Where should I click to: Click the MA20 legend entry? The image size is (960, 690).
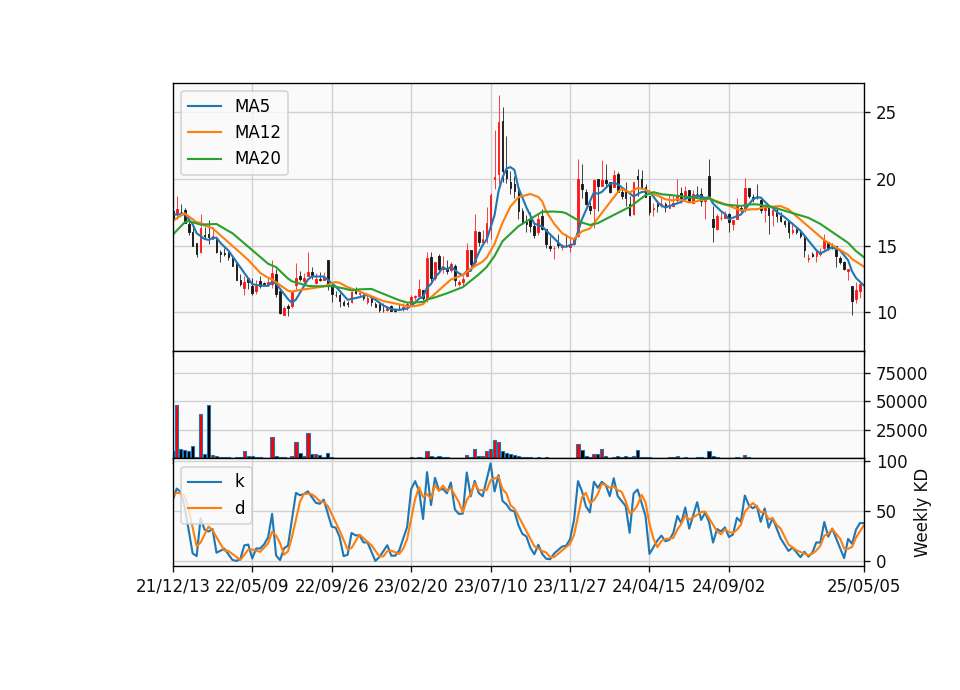tap(233, 158)
